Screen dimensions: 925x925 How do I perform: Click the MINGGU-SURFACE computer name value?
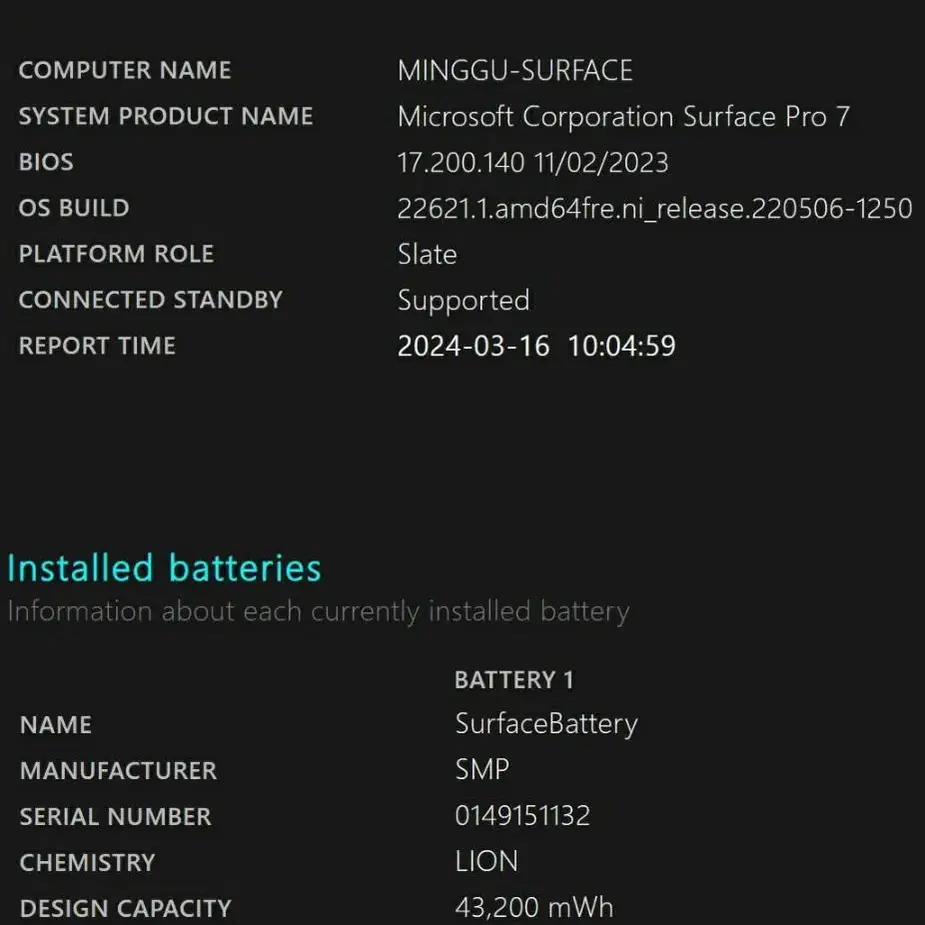(x=515, y=71)
